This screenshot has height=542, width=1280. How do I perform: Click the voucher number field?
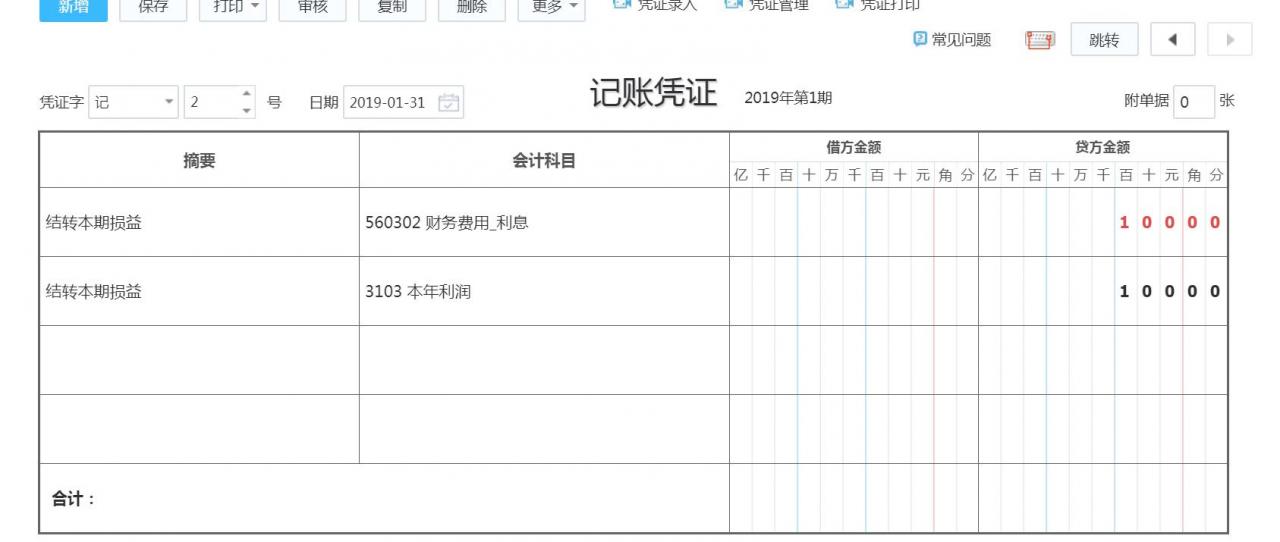point(212,102)
